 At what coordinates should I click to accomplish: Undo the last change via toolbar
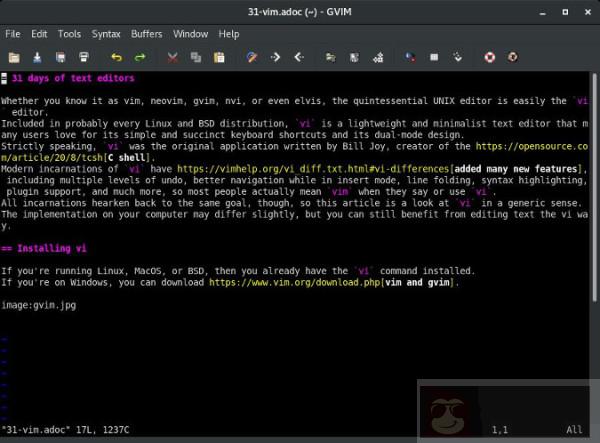pyautogui.click(x=116, y=57)
